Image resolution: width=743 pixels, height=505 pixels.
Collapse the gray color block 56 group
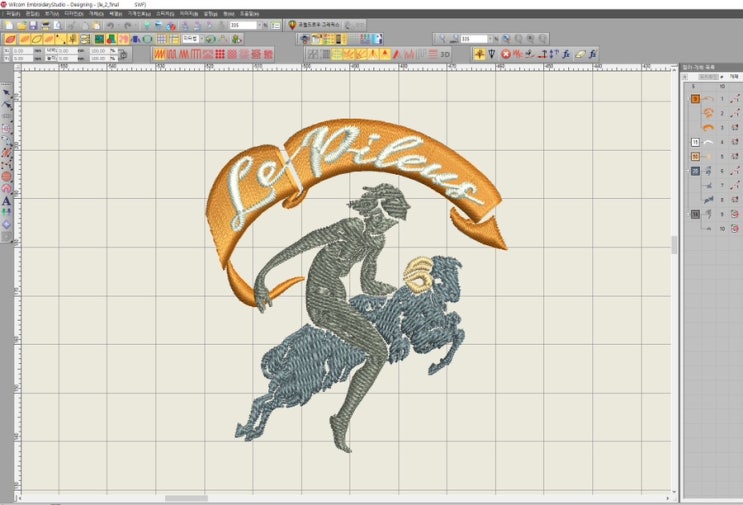(x=689, y=214)
